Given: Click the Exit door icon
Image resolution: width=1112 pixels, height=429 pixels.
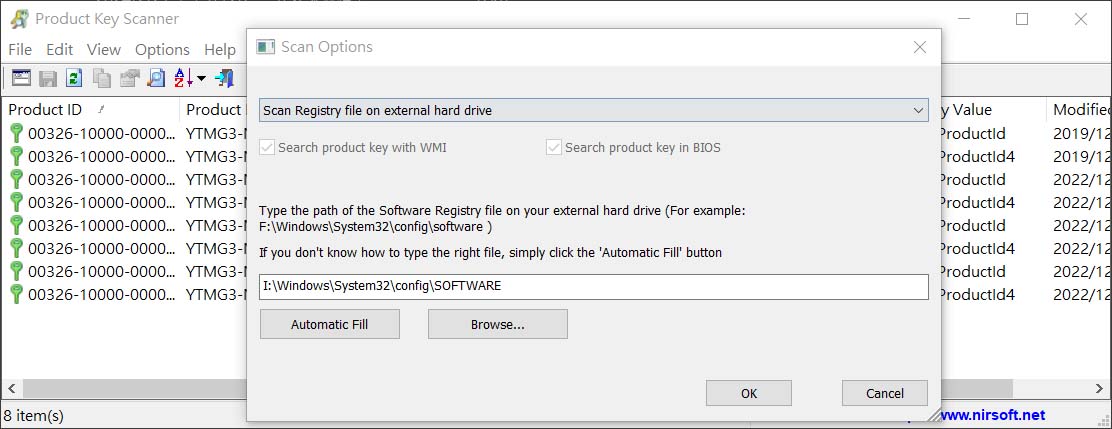Looking at the screenshot, I should [x=224, y=78].
